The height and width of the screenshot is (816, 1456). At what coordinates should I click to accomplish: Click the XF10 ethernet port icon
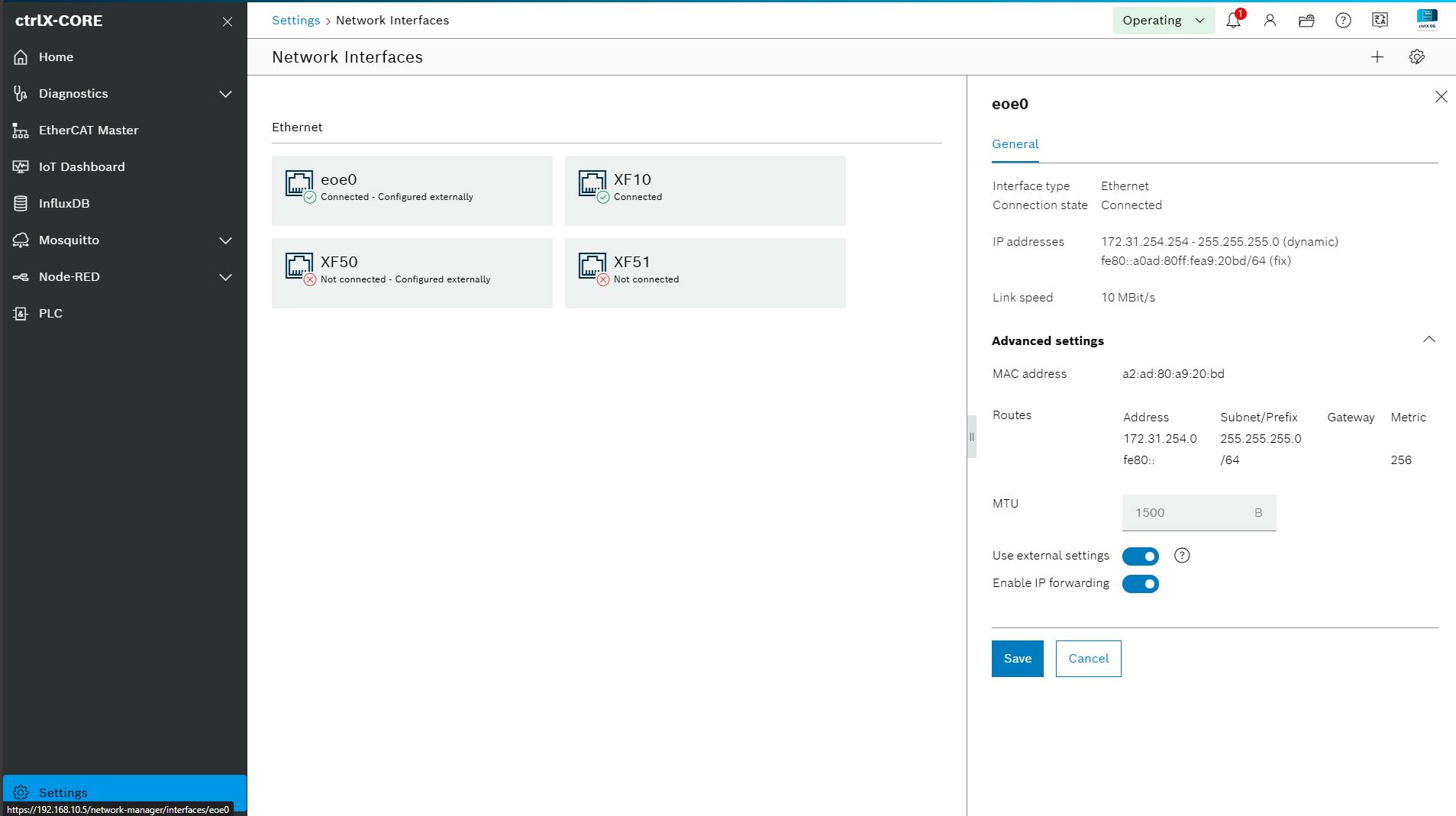coord(592,184)
